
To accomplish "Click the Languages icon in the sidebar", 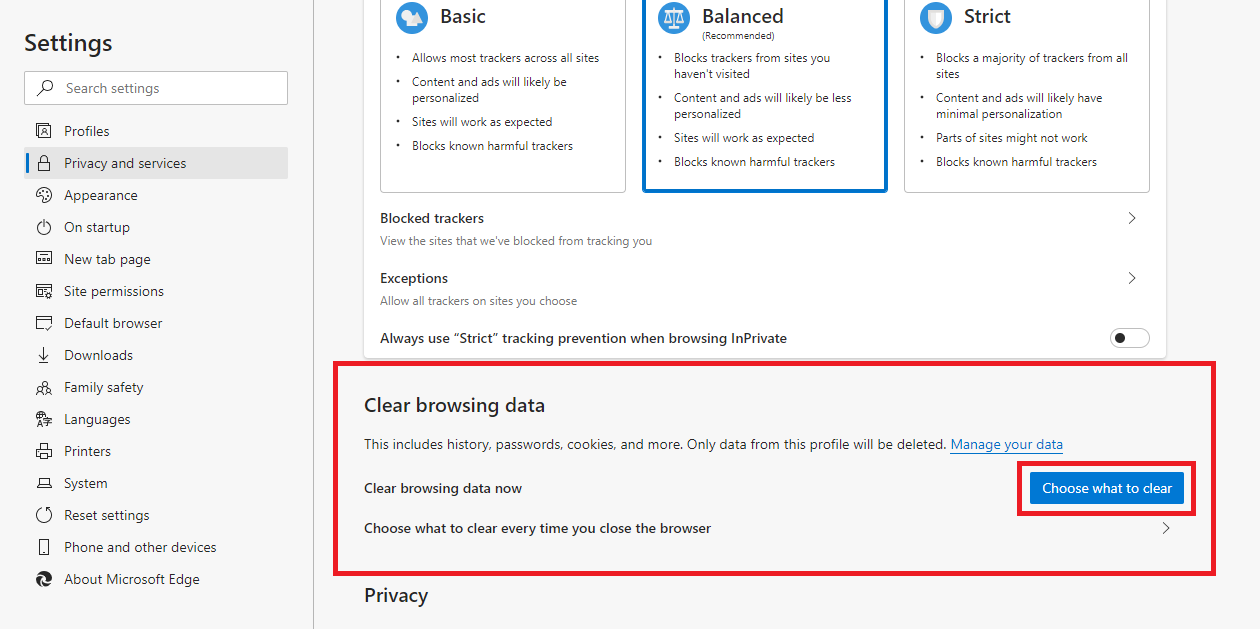I will click(44, 419).
